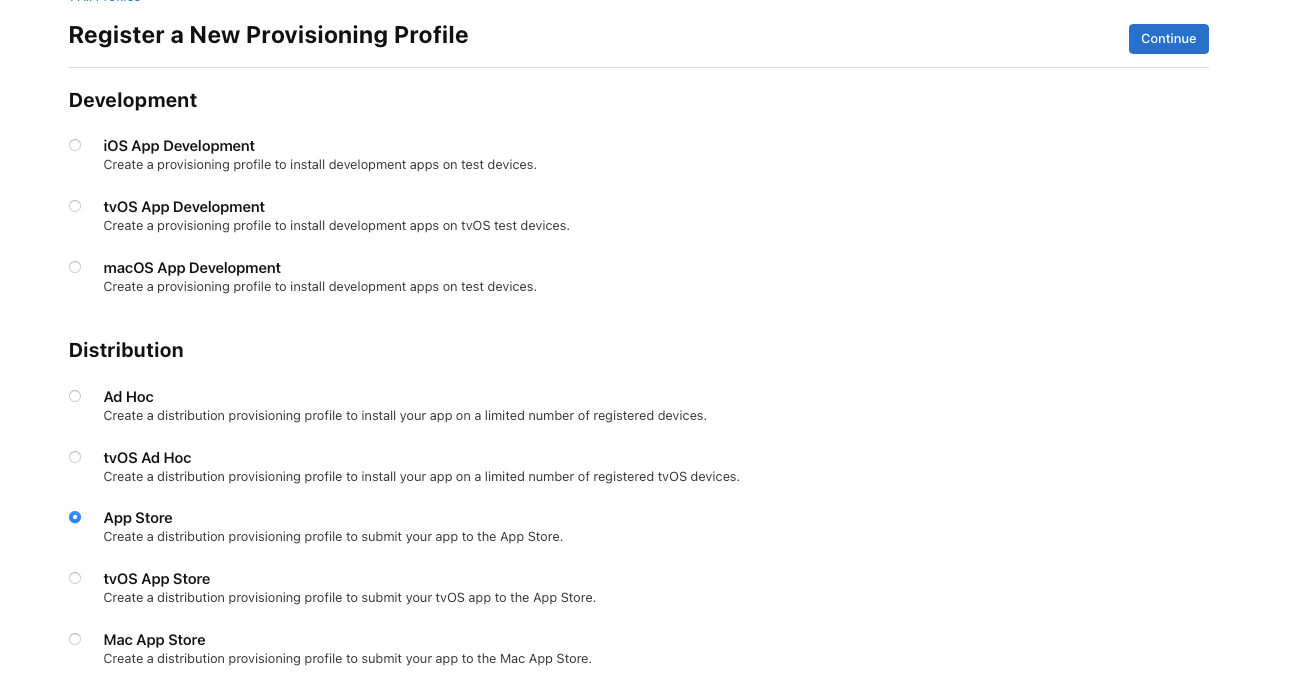Click the "App Store" option title

tap(138, 518)
